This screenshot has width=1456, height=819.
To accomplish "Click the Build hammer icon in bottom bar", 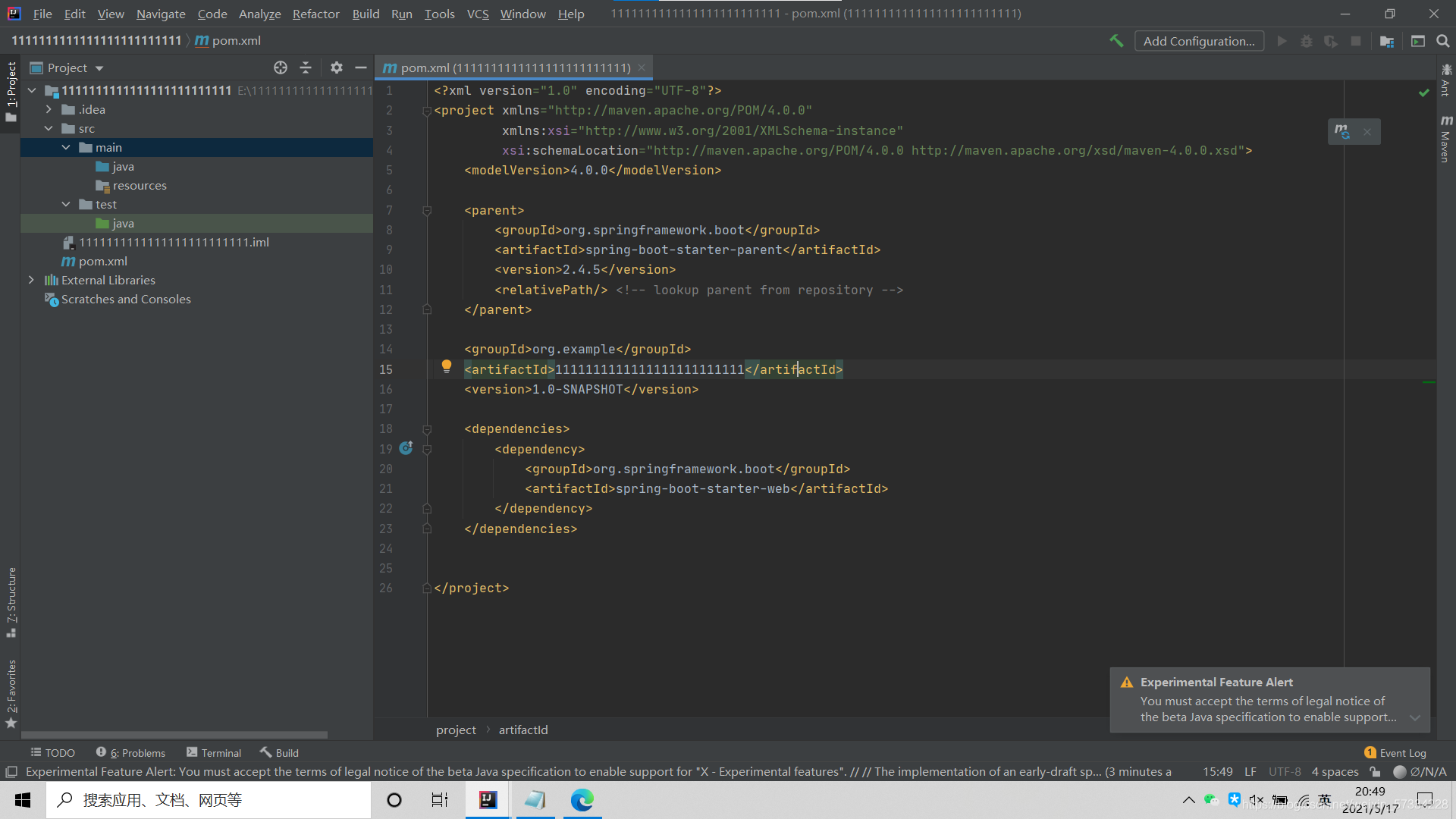I will (x=265, y=753).
